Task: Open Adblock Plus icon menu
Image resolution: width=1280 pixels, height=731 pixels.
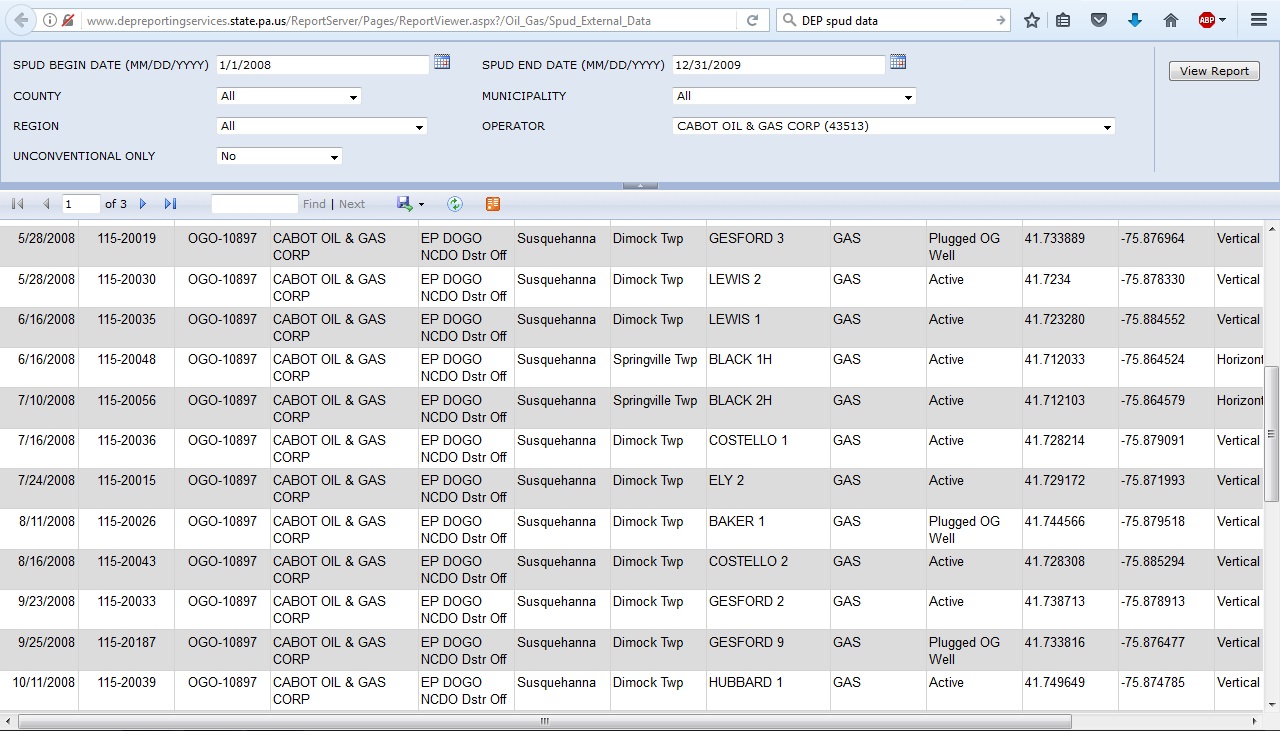Action: [1212, 20]
